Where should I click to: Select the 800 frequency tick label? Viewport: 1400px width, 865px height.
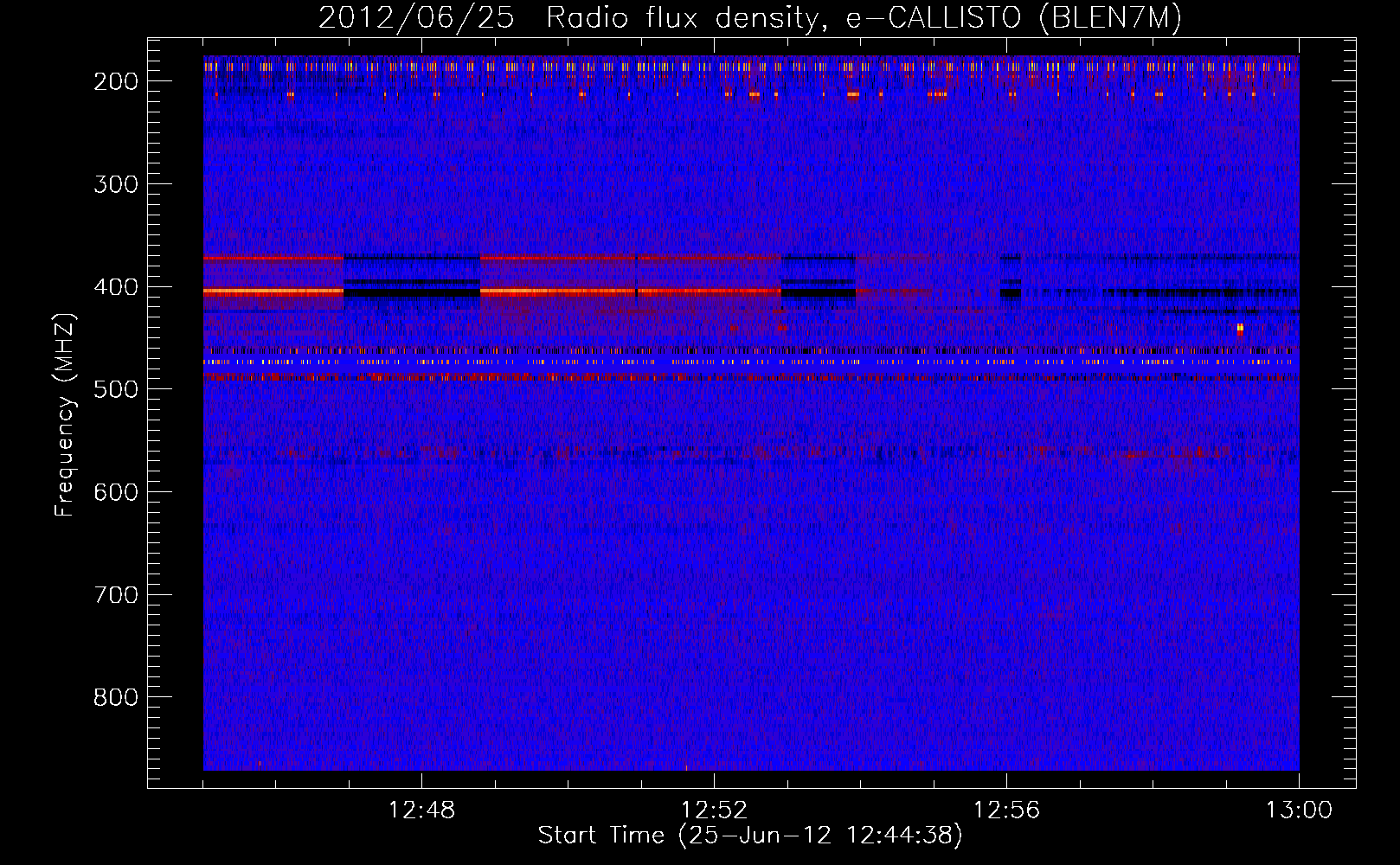116,697
